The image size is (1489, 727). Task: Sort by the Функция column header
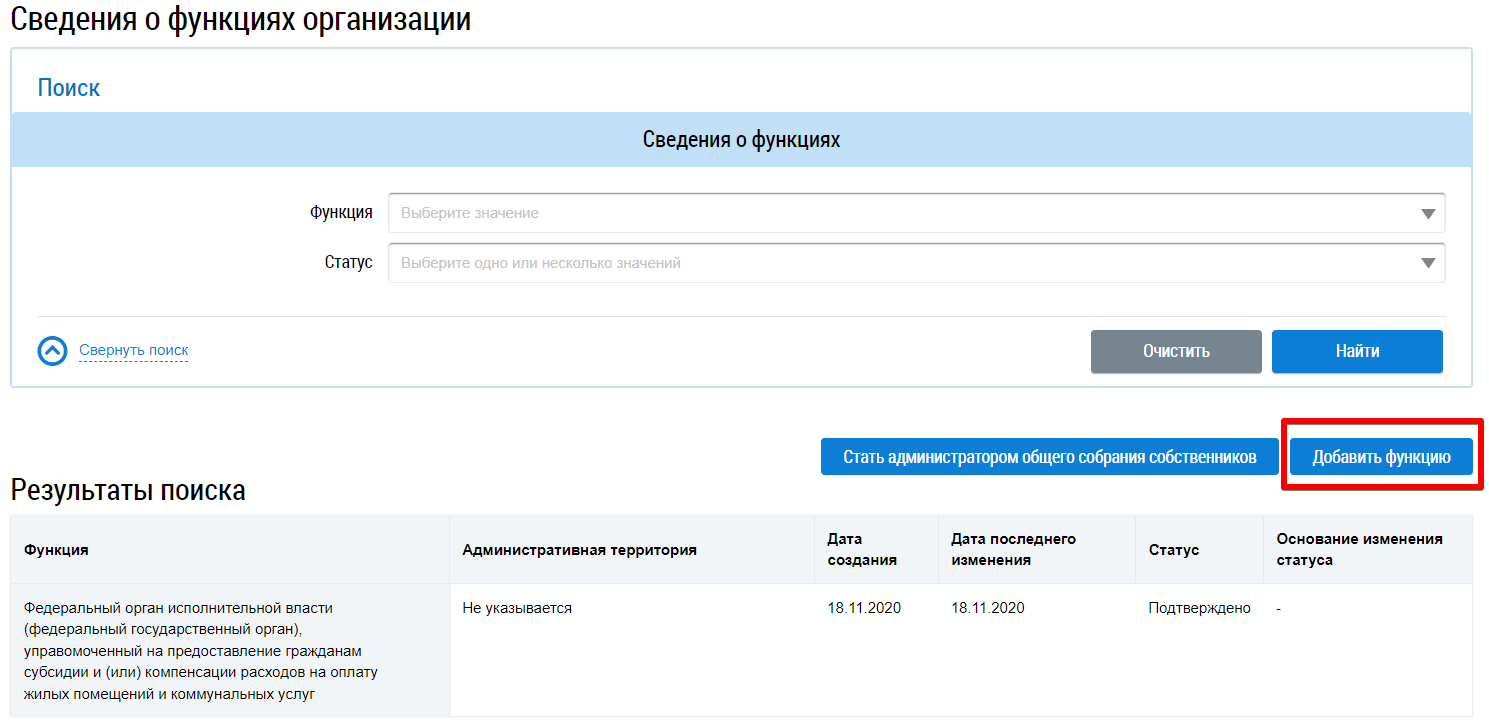click(56, 550)
